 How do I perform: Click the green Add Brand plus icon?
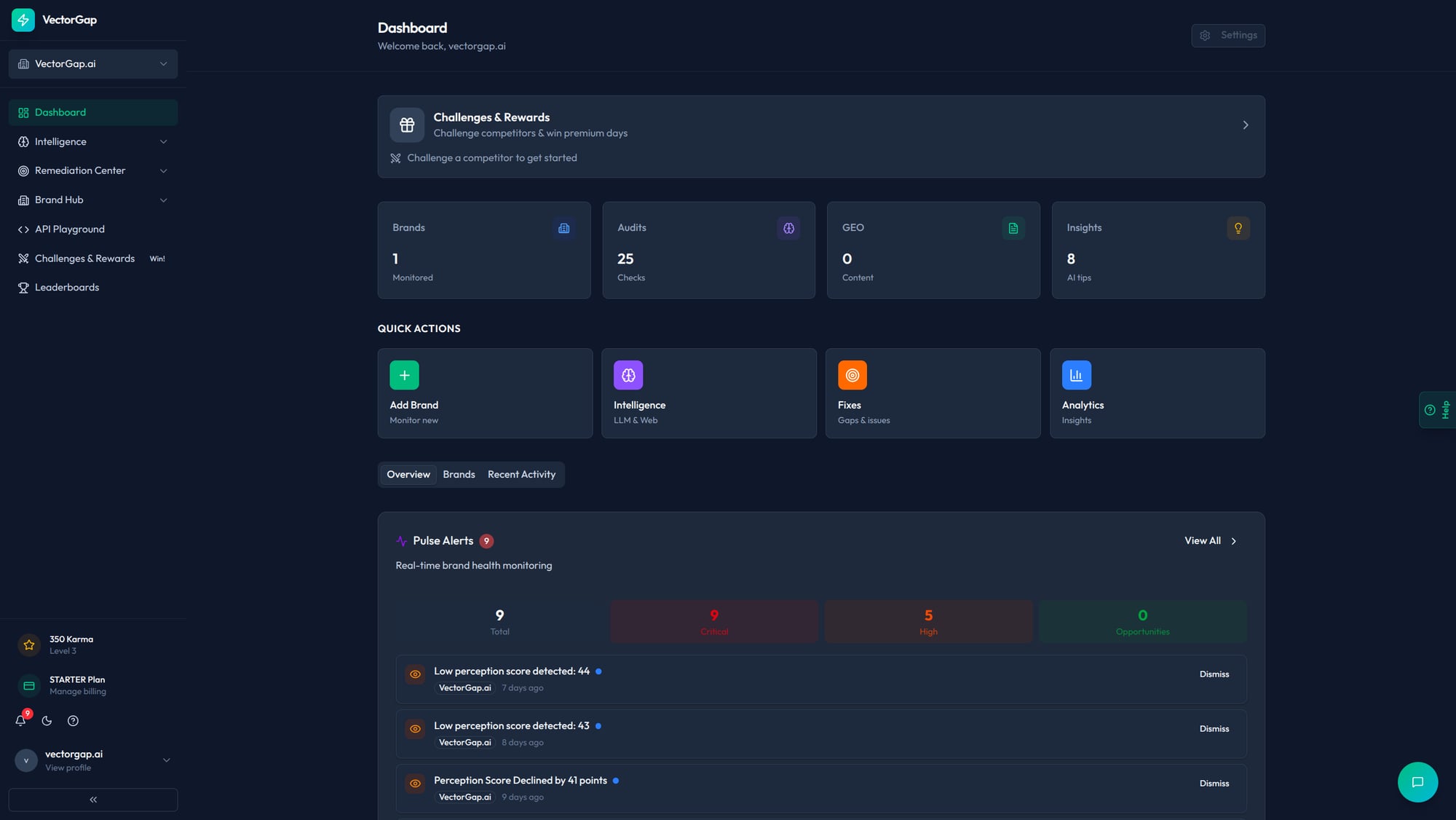pyautogui.click(x=404, y=375)
